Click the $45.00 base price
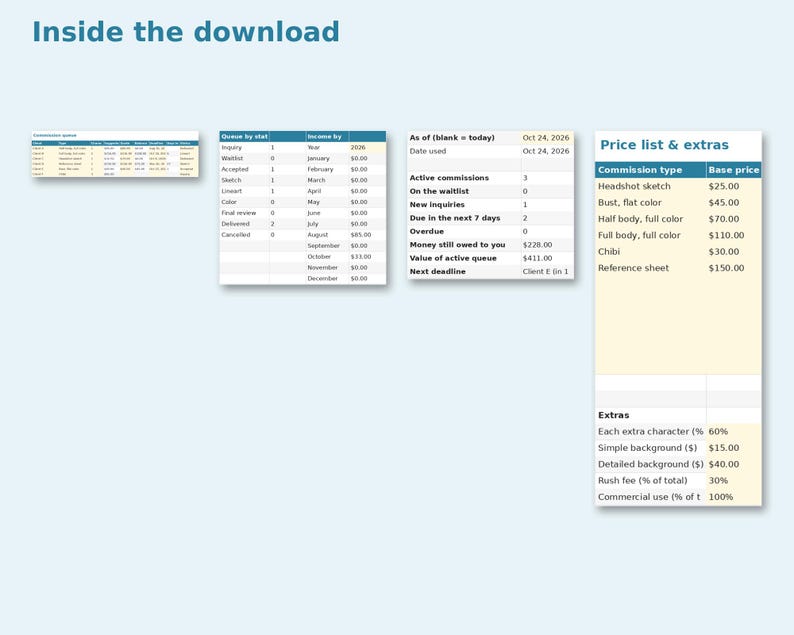 (x=724, y=203)
